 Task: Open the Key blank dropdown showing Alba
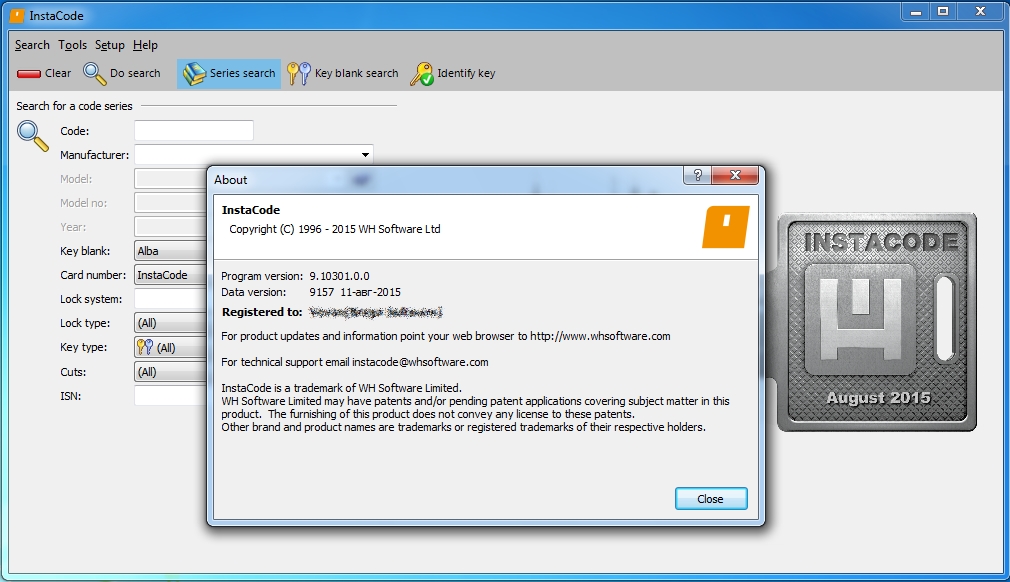point(171,251)
